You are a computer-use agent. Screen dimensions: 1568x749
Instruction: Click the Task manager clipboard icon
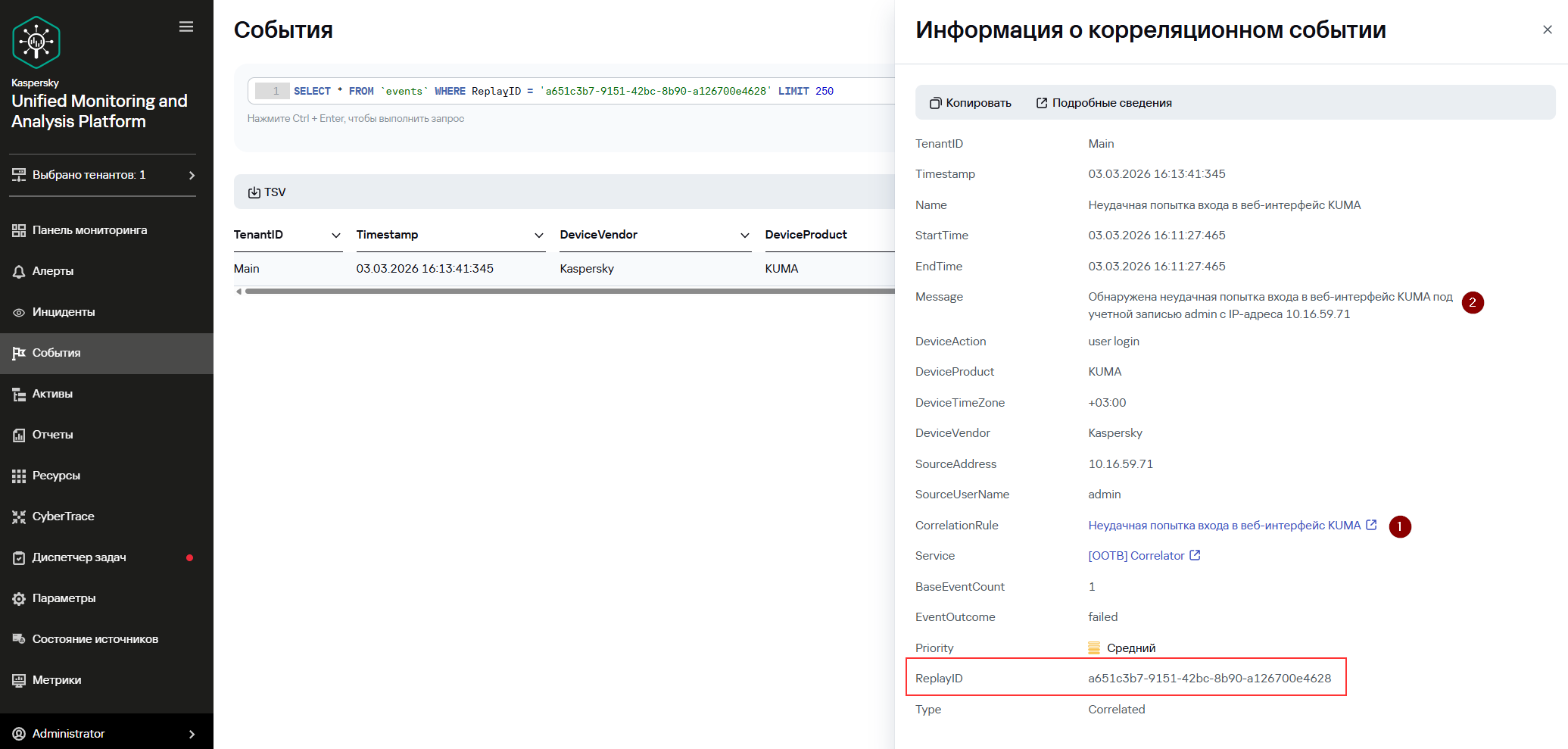tap(19, 557)
